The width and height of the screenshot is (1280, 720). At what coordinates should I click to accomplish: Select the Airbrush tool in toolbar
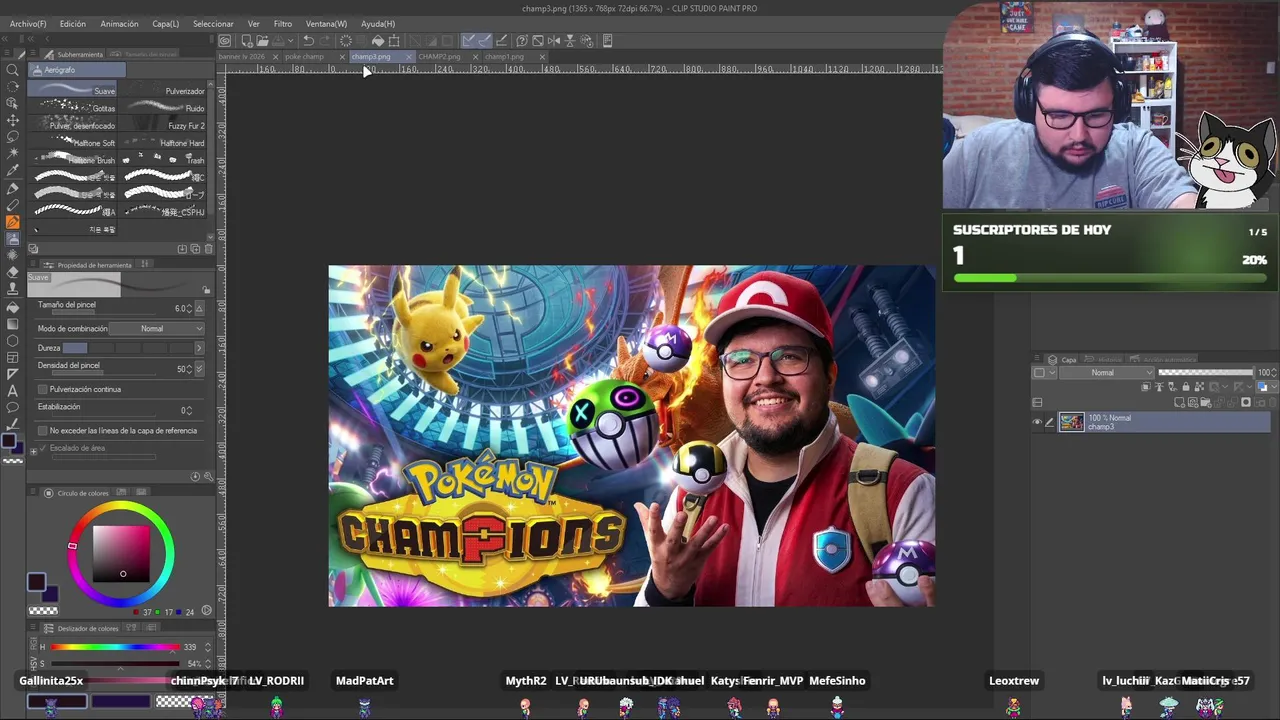(13, 239)
